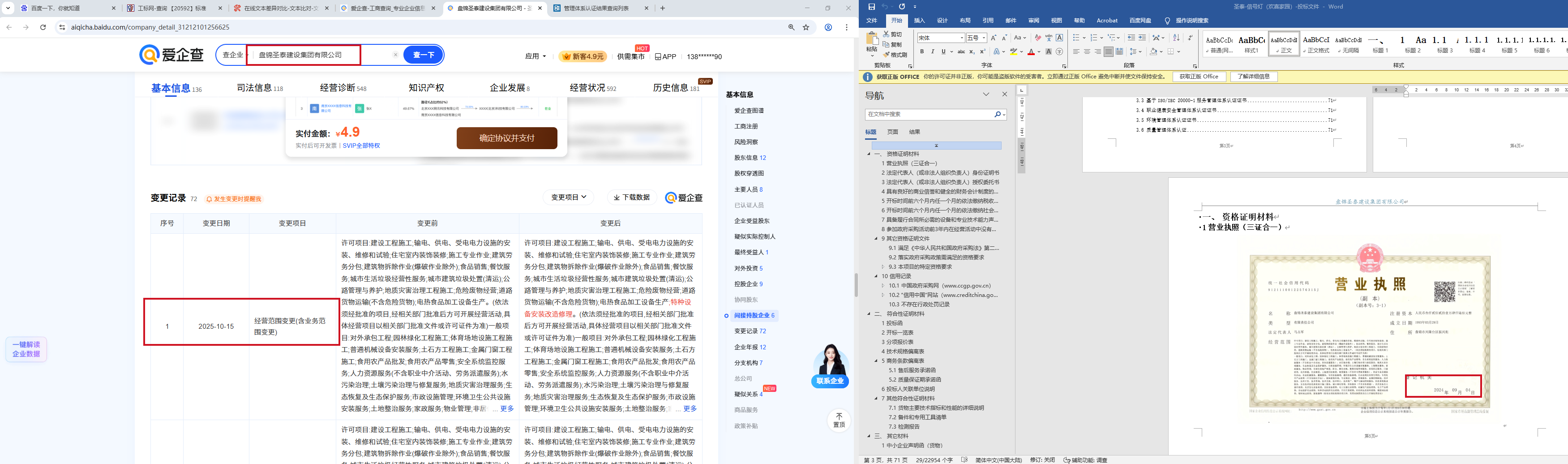Go to 10.3 不存在行政处罚记录 heading

point(919,305)
